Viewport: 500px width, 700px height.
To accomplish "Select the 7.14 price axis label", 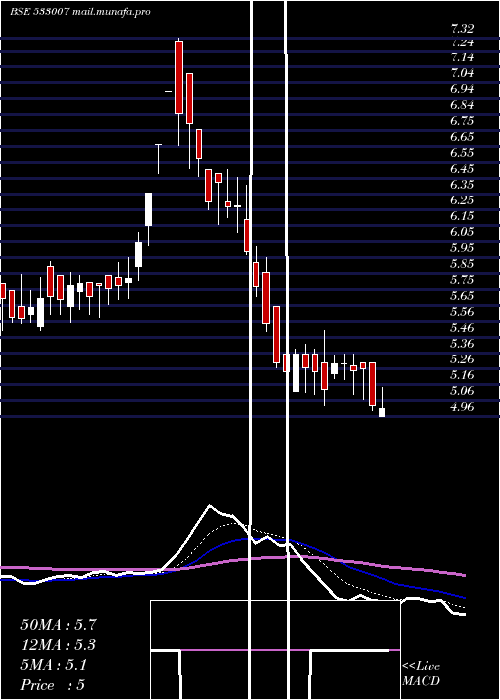I will [462, 57].
